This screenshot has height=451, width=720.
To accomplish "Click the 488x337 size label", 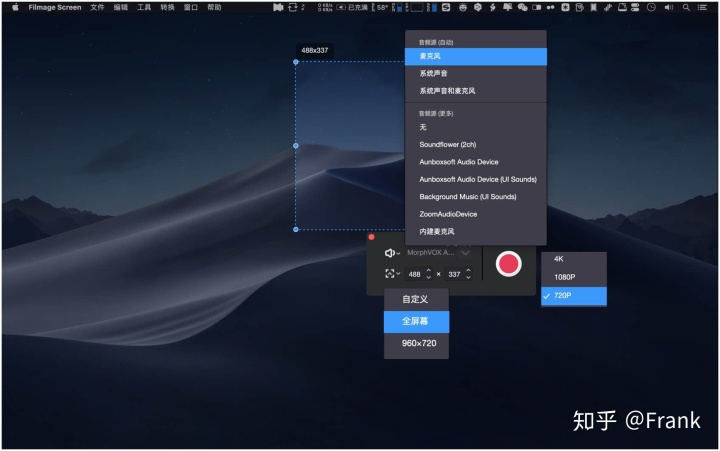I will [315, 51].
